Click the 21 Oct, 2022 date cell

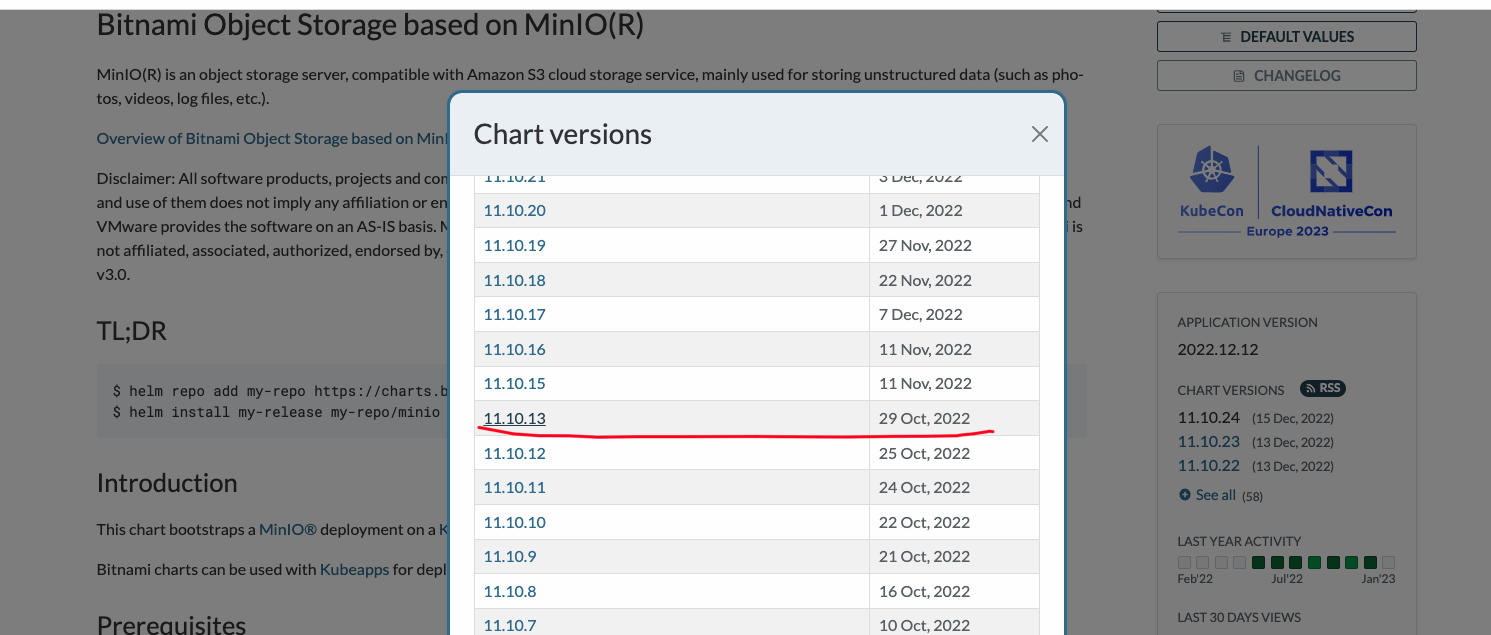pyautogui.click(x=954, y=557)
